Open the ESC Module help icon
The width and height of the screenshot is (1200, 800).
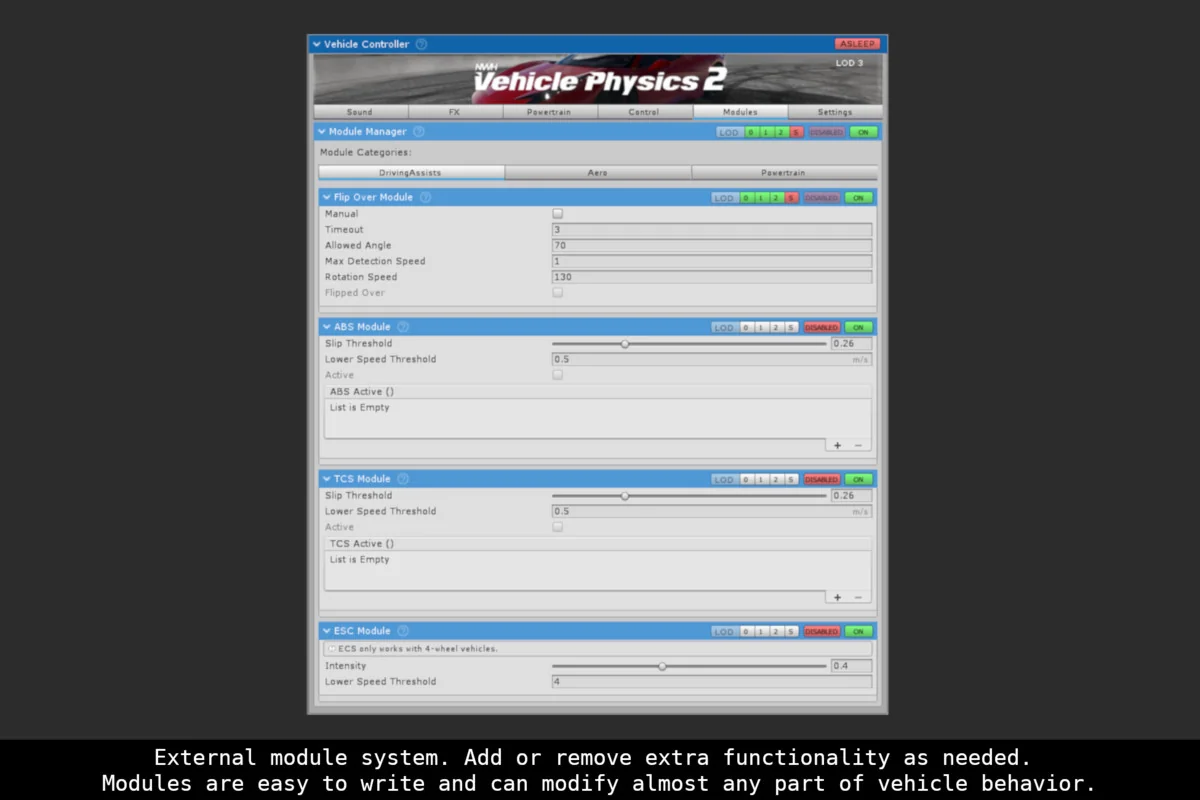(x=402, y=631)
